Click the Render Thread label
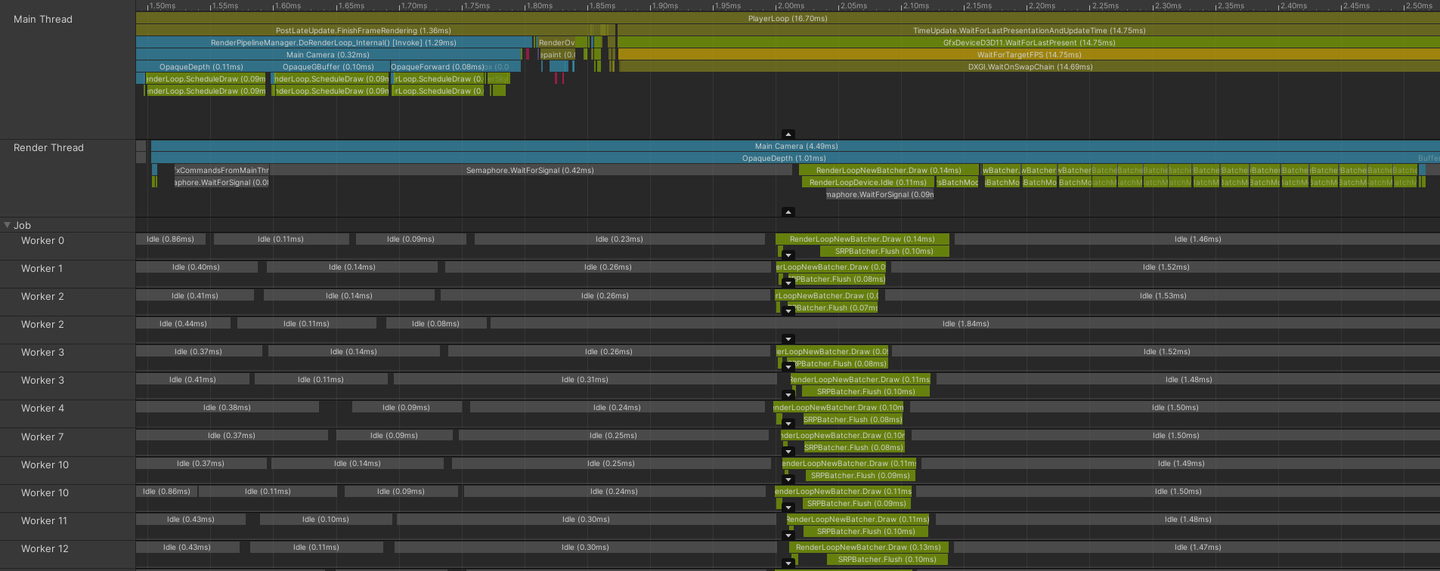1440x571 pixels. pyautogui.click(x=48, y=148)
